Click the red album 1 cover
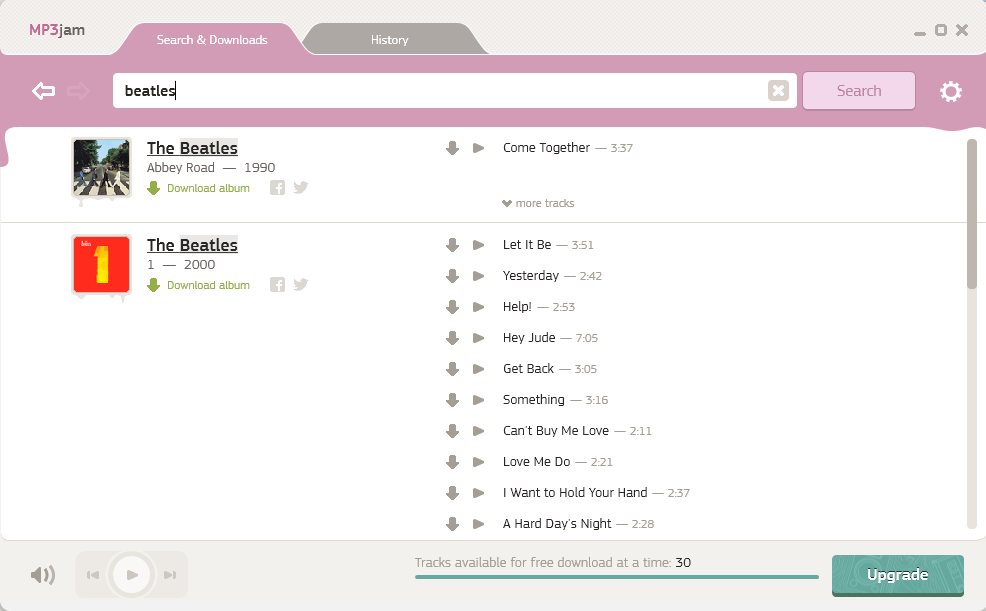 [x=101, y=265]
